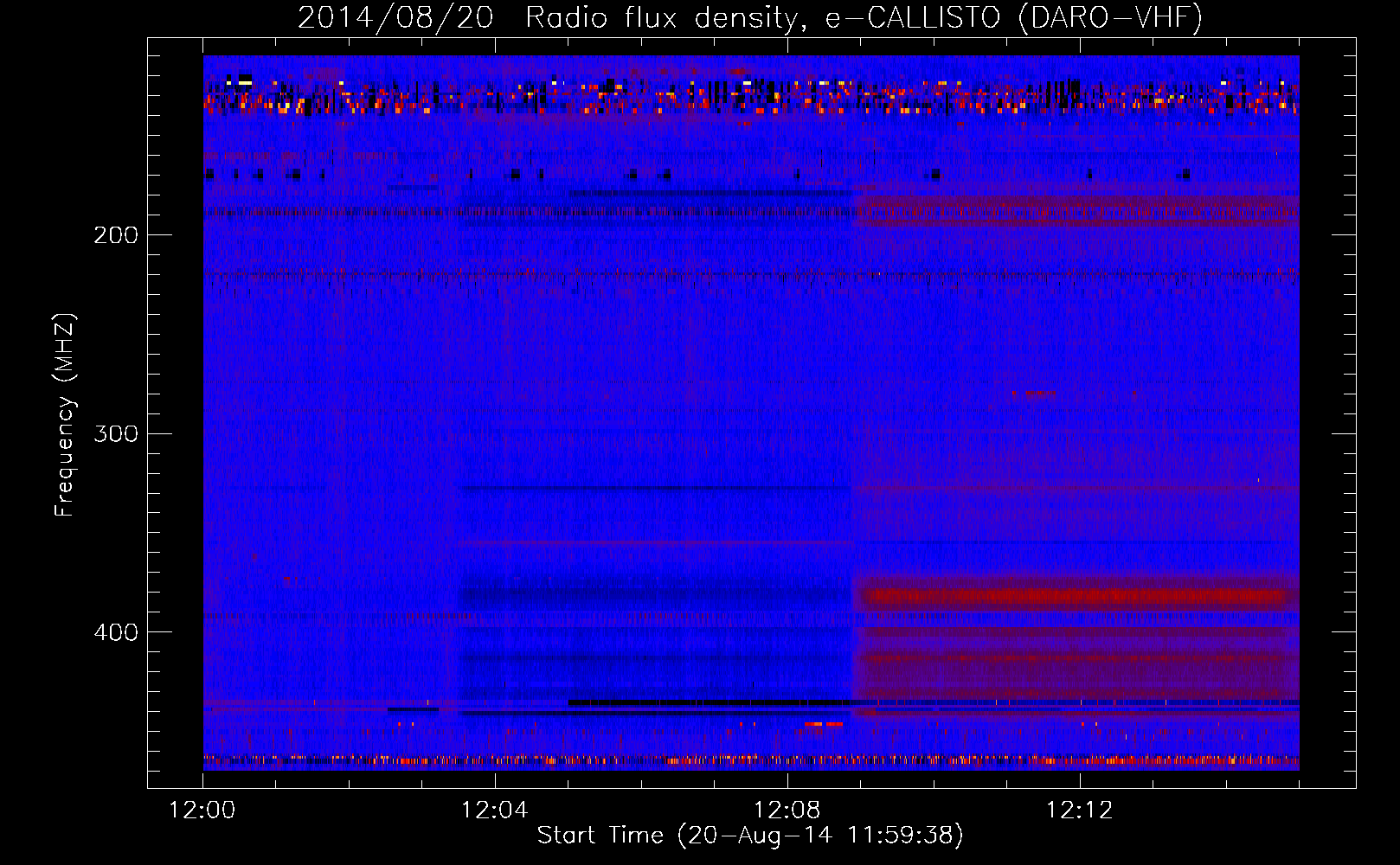
Task: Click the 12:00 time tick label
Action: [x=202, y=811]
